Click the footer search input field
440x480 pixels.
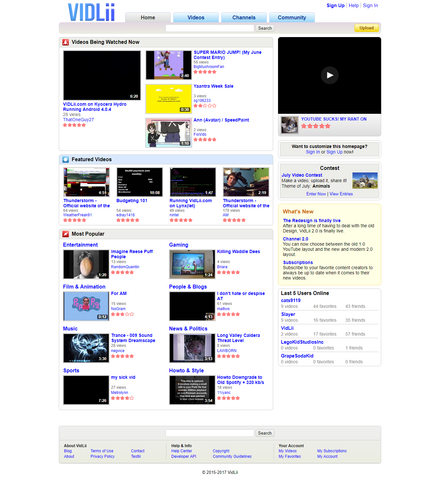pyautogui.click(x=210, y=433)
